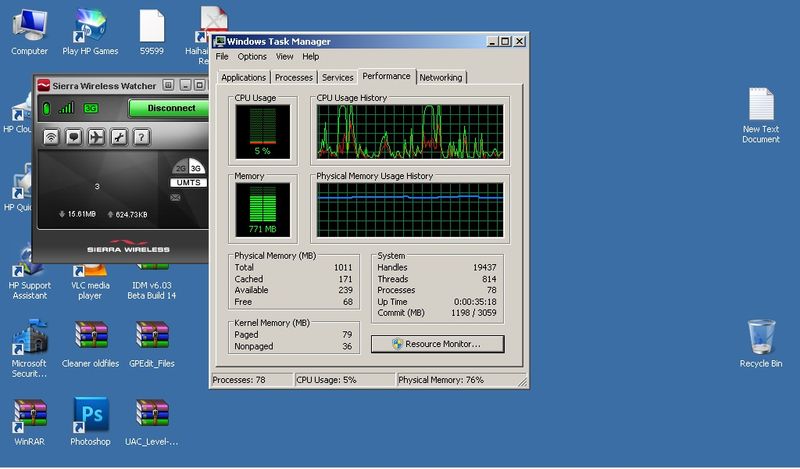Open the wrench tools icon in Watcher

(119, 137)
